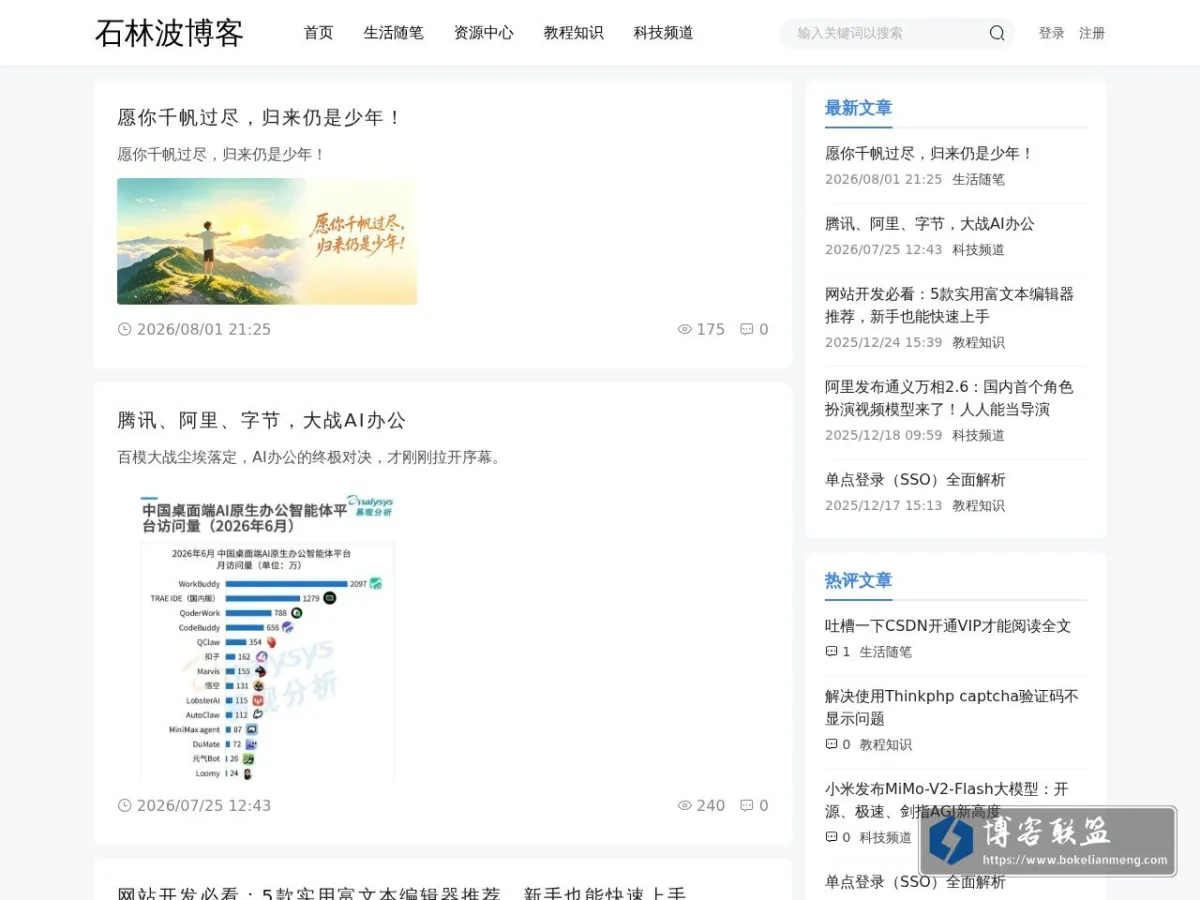The height and width of the screenshot is (900, 1200).
Task: Click 科技频道 tag beside 2025/12/18 09:59
Action: [x=978, y=435]
